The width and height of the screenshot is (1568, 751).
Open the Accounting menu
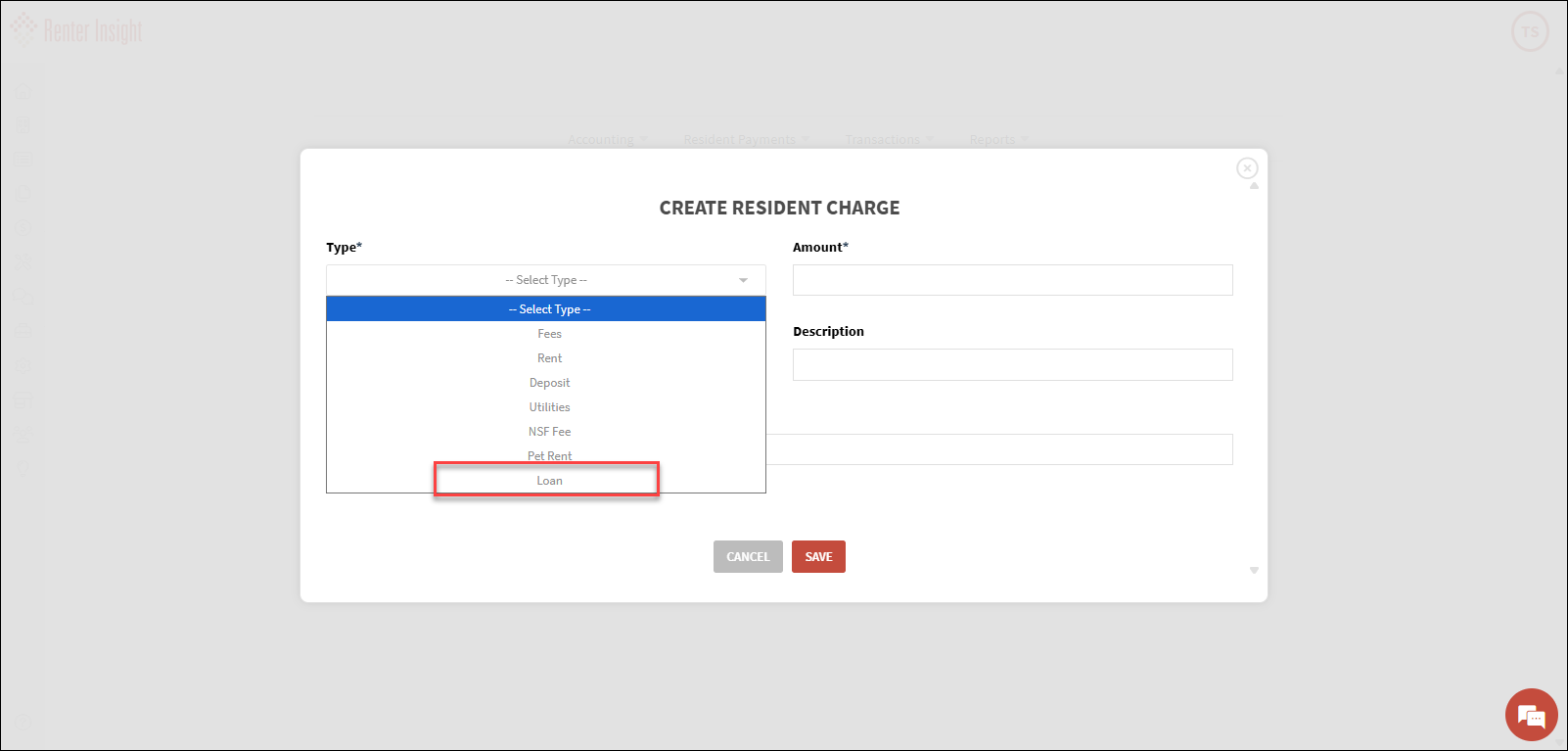coord(607,140)
